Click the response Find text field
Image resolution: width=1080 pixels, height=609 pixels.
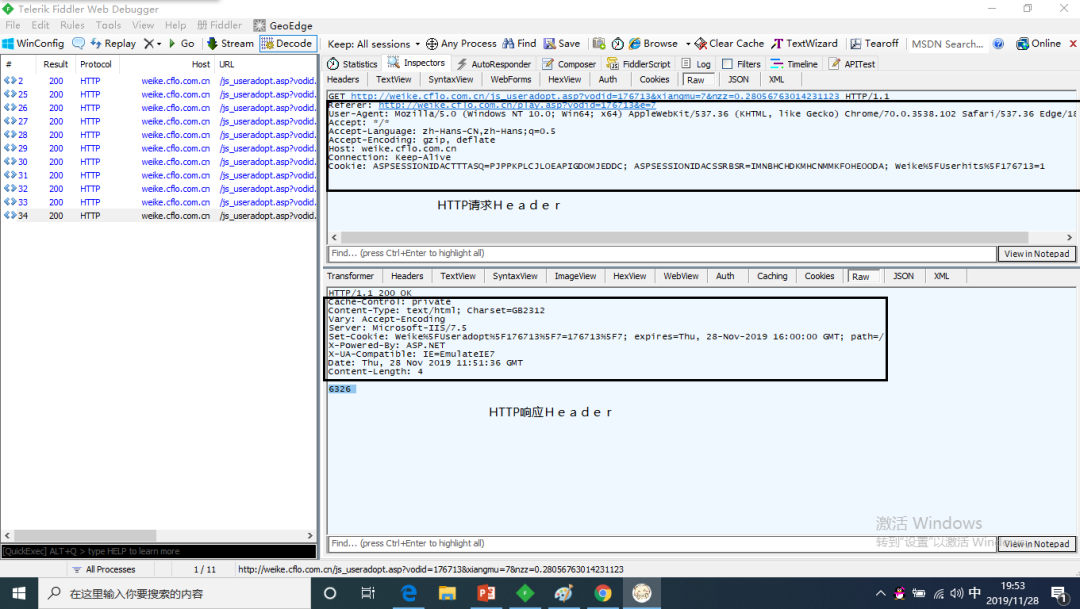tap(662, 544)
